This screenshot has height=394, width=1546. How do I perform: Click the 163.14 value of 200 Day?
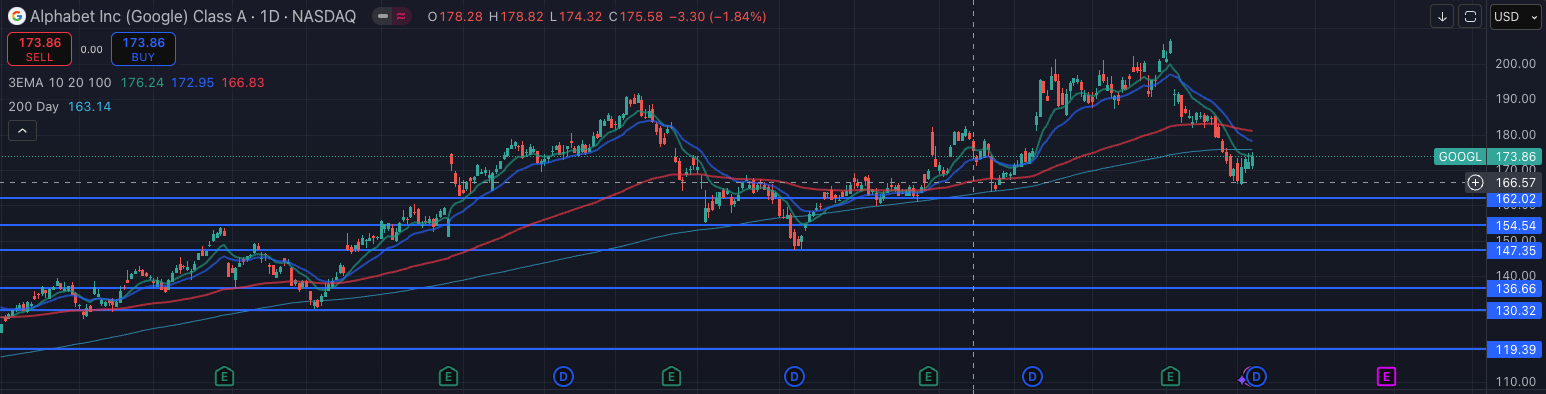pos(89,106)
